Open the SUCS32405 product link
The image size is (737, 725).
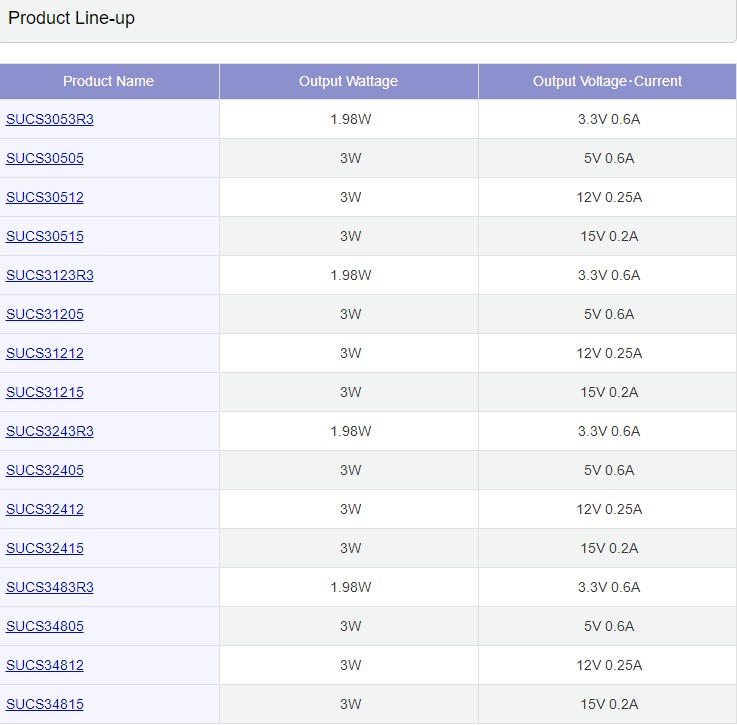pyautogui.click(x=45, y=470)
